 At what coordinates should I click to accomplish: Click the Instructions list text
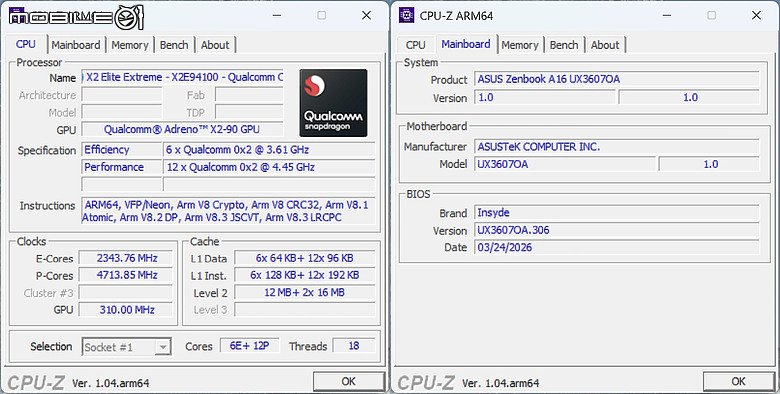(x=228, y=211)
